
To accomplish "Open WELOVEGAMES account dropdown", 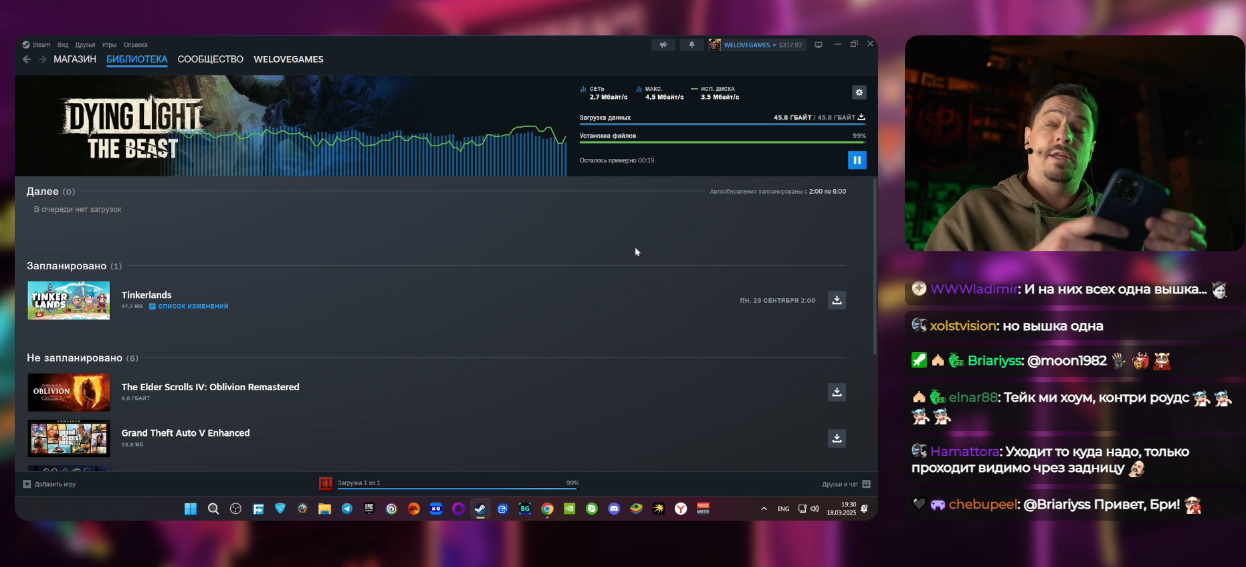I will coord(756,45).
